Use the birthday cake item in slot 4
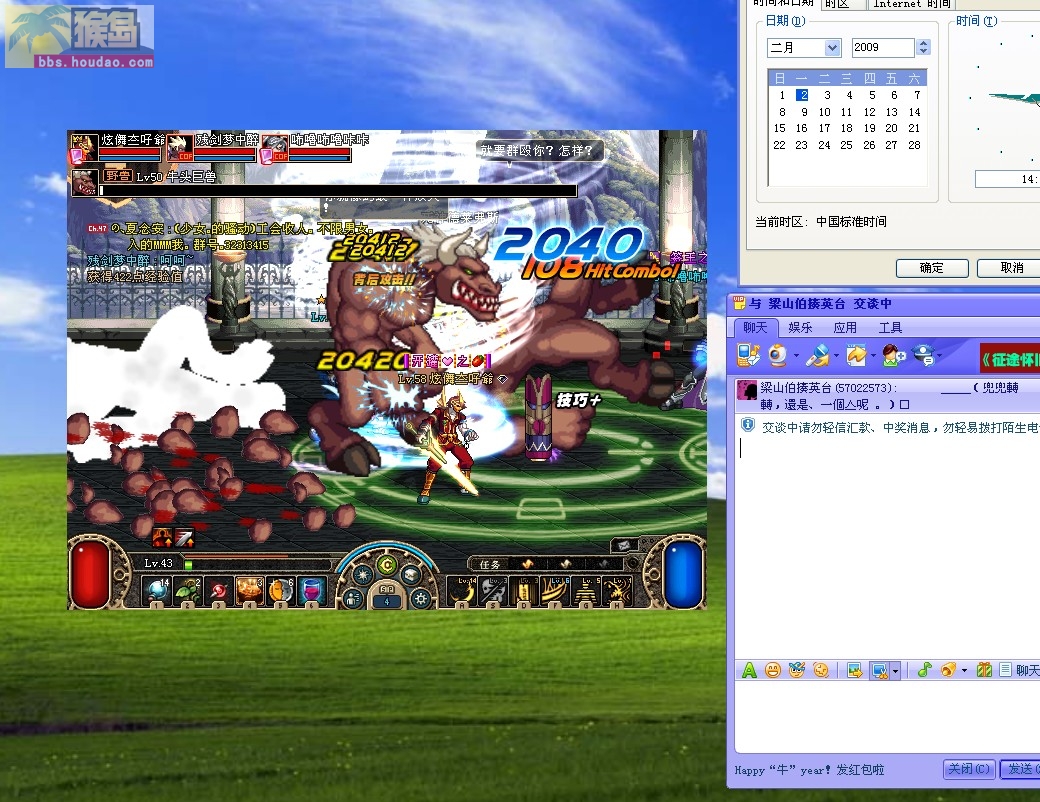Image resolution: width=1040 pixels, height=802 pixels. (251, 590)
